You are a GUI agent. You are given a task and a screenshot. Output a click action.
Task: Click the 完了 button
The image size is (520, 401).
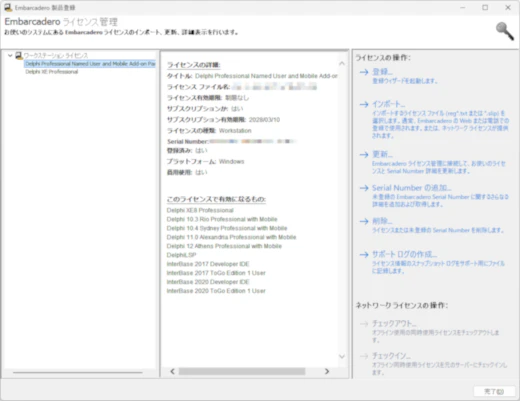click(x=494, y=391)
